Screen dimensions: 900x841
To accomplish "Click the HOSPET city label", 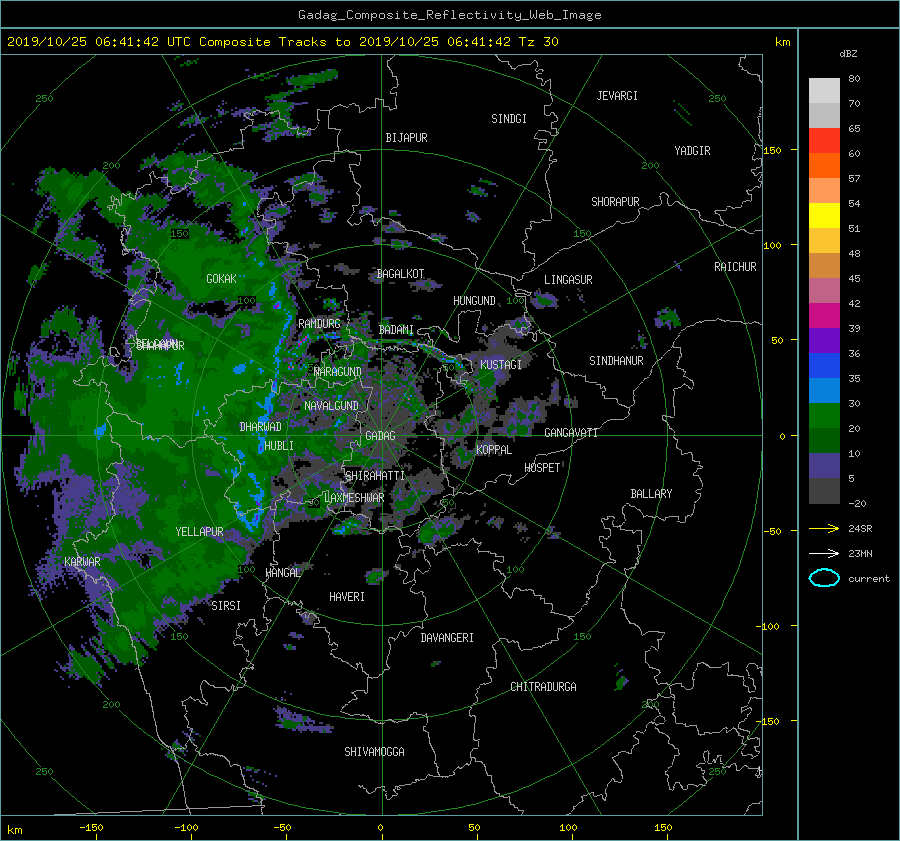I will click(x=542, y=468).
